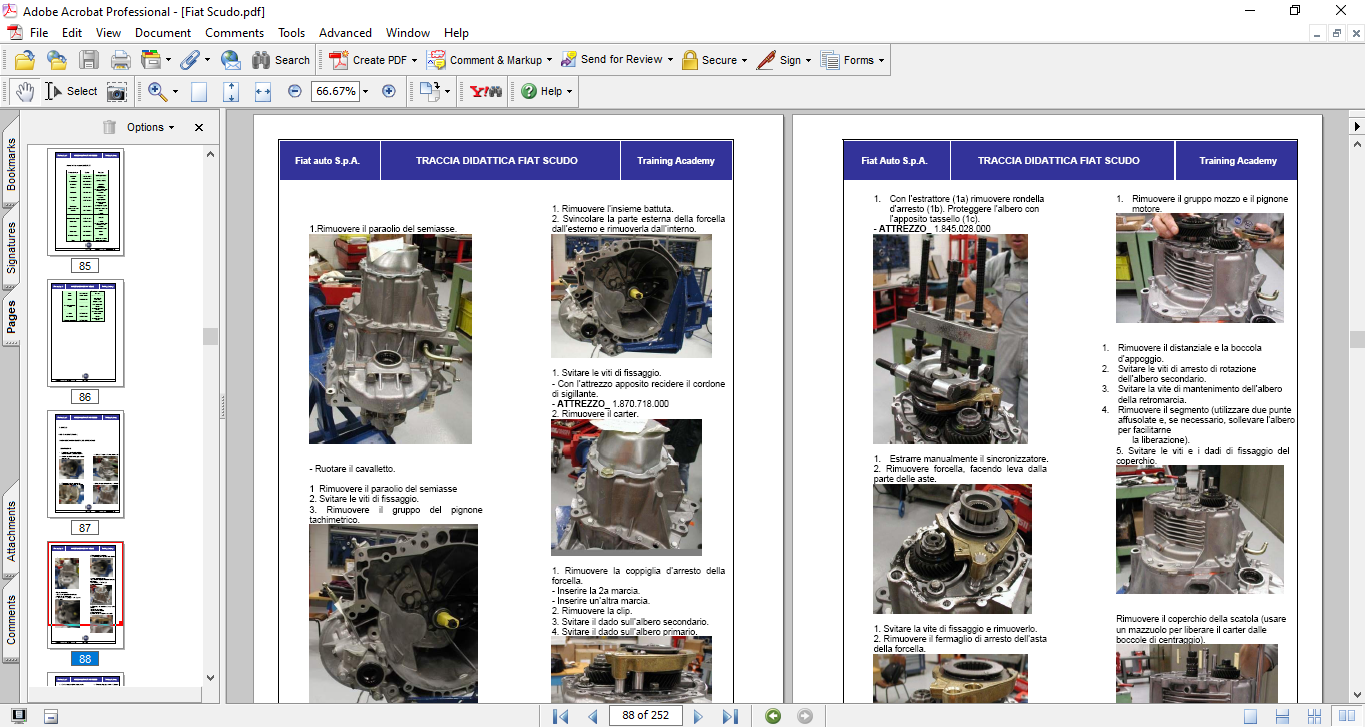The image size is (1365, 727).
Task: Select the Hand tool
Action: point(25,91)
